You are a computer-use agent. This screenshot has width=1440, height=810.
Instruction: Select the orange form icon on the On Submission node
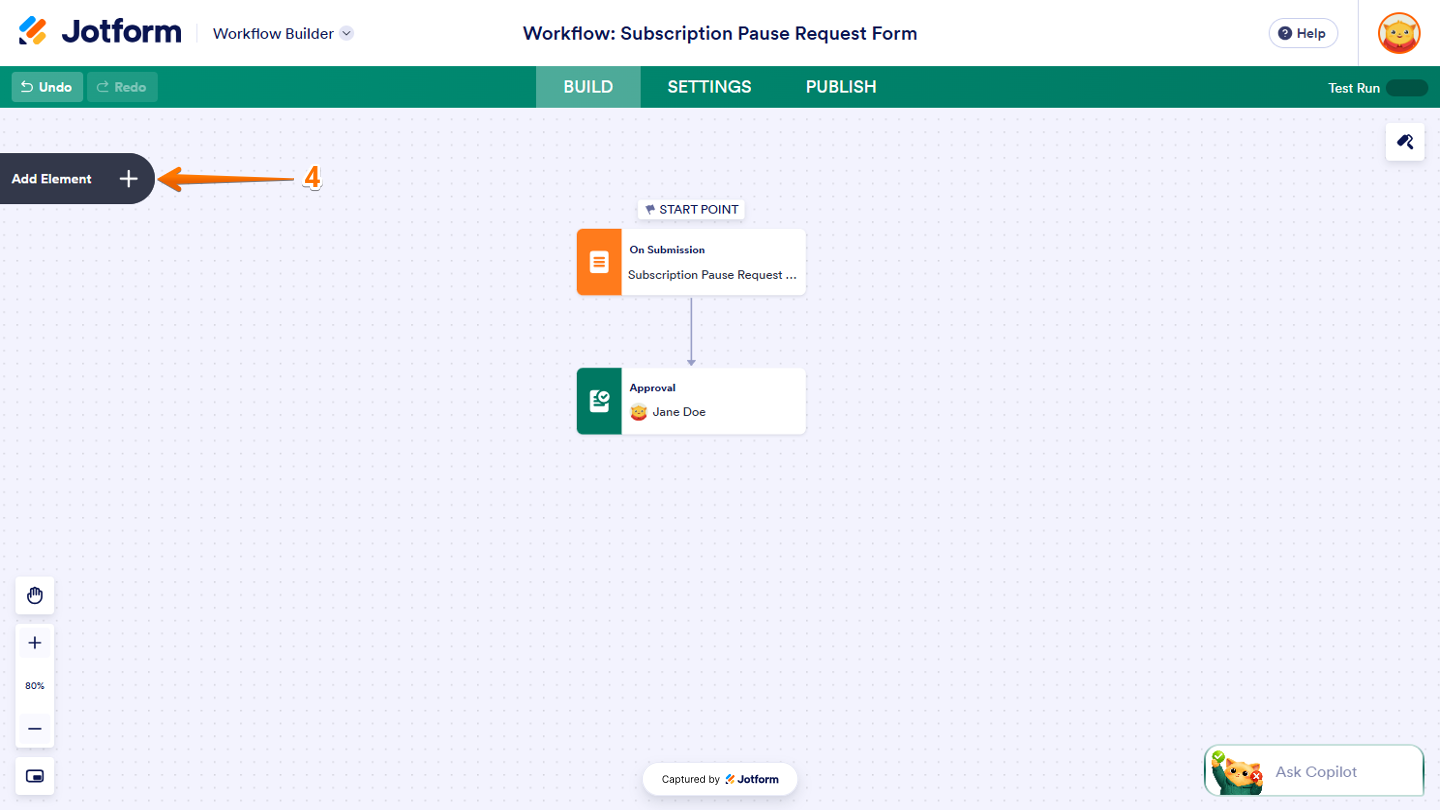tap(599, 262)
